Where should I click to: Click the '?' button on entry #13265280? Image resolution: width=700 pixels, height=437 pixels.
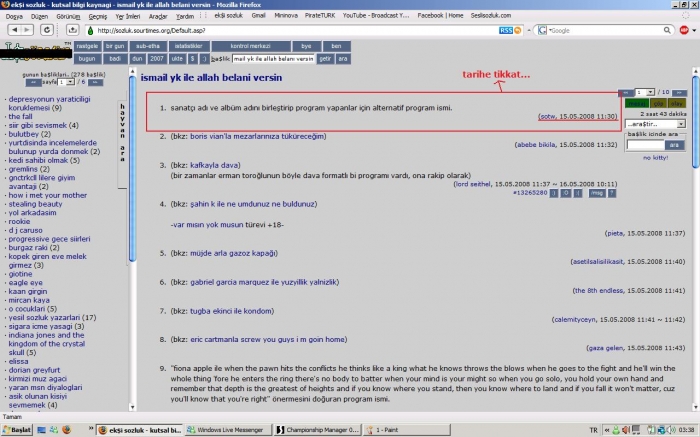pos(612,193)
